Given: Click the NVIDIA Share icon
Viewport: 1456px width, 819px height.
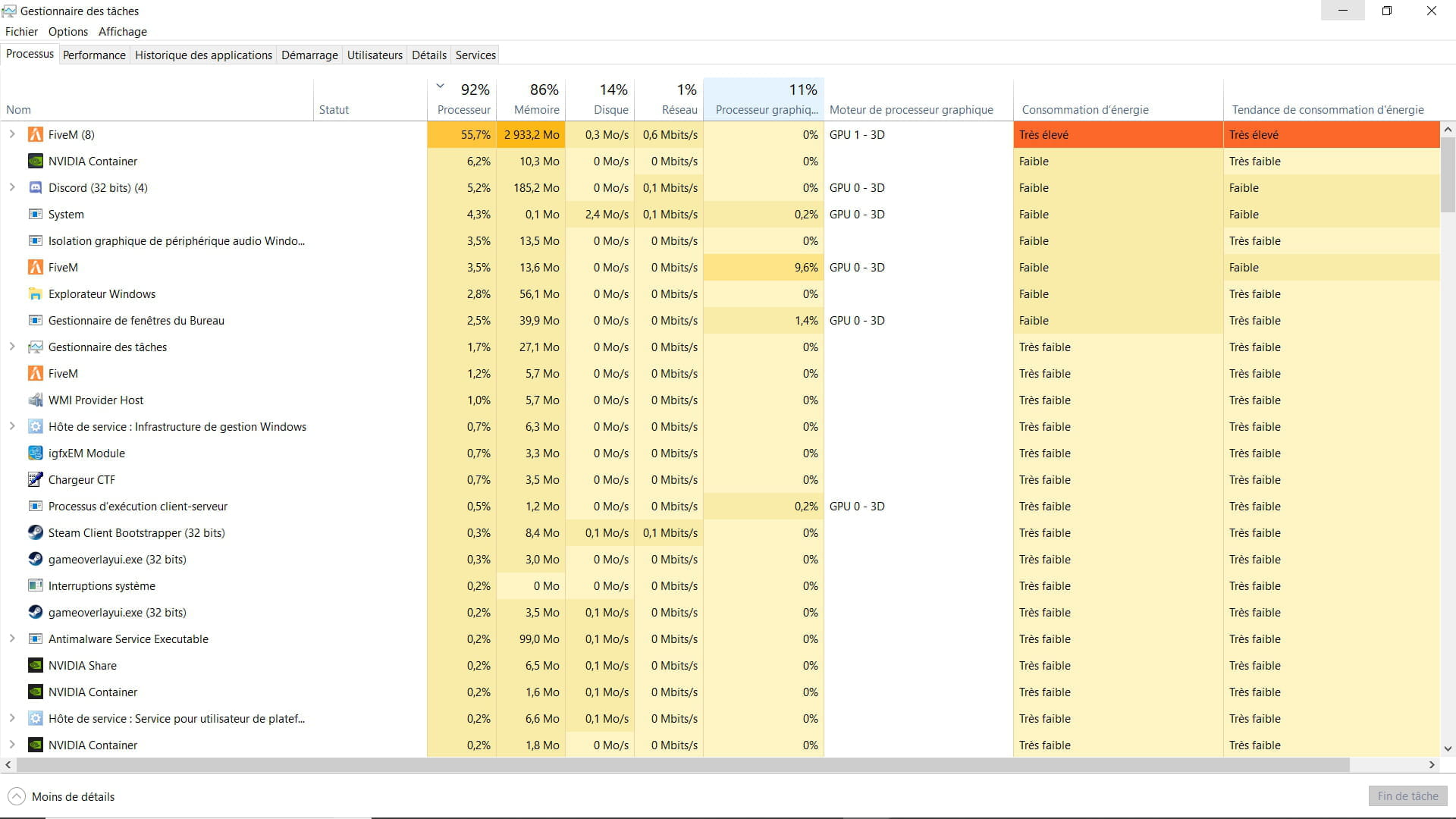Looking at the screenshot, I should pos(35,666).
